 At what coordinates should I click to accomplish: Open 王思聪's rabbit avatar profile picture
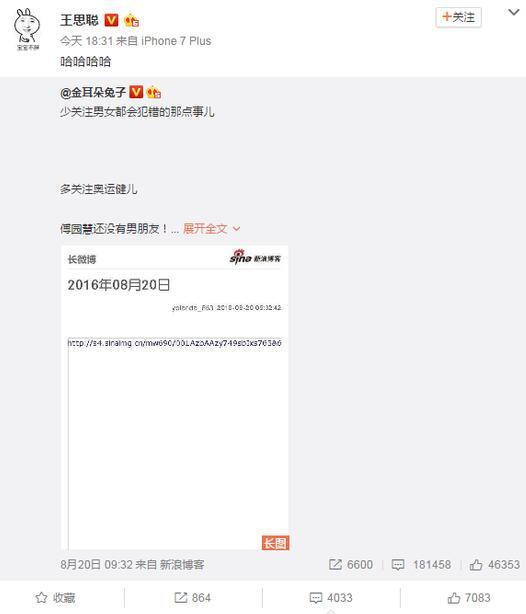pos(27,29)
